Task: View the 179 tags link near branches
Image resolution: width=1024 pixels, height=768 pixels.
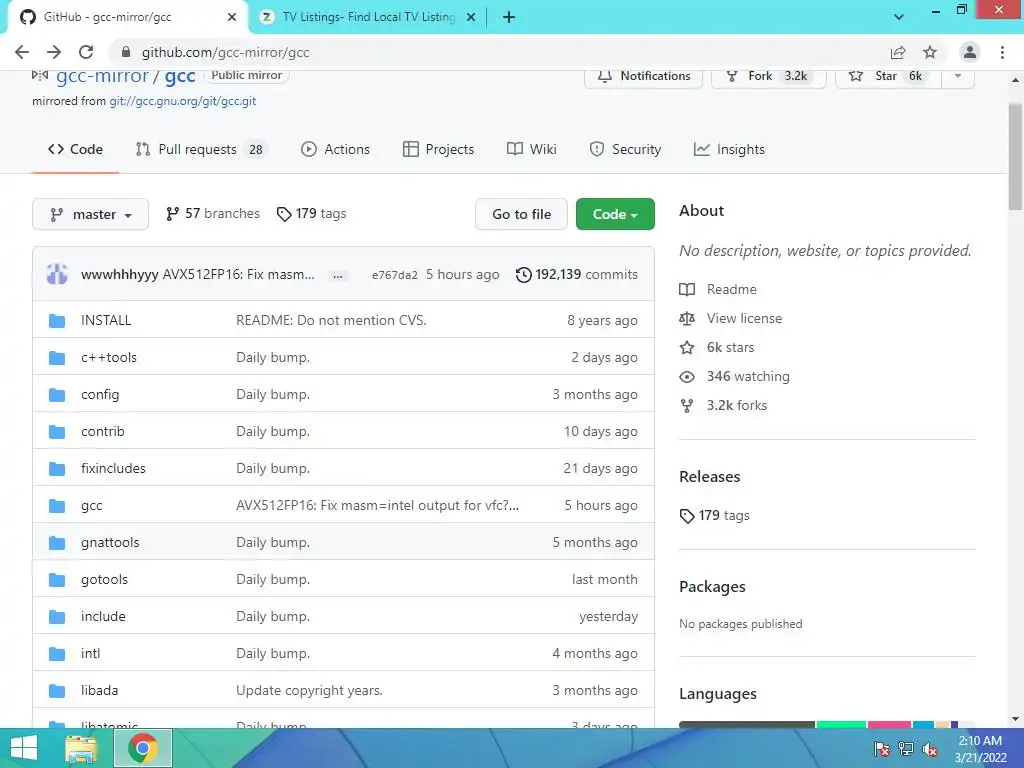Action: [312, 214]
